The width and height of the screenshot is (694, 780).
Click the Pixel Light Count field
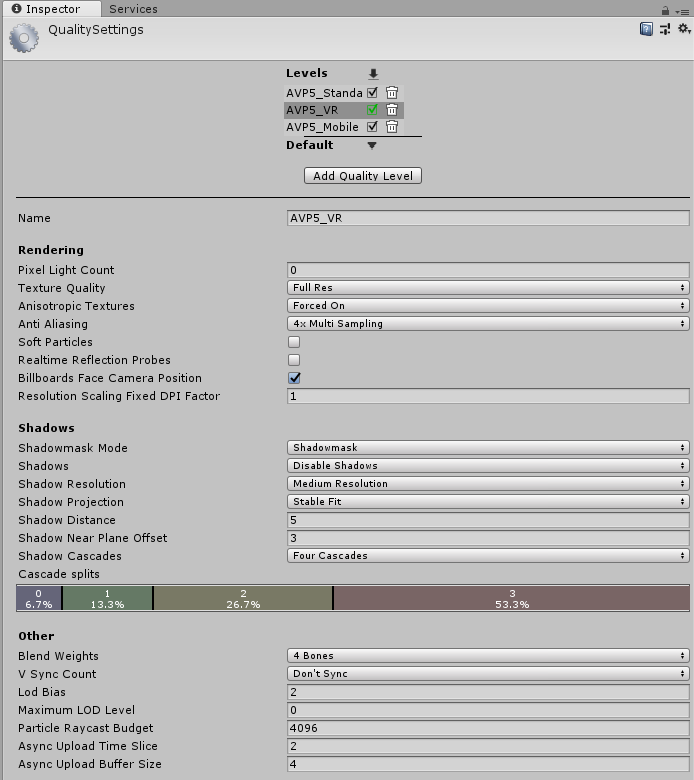(488, 270)
